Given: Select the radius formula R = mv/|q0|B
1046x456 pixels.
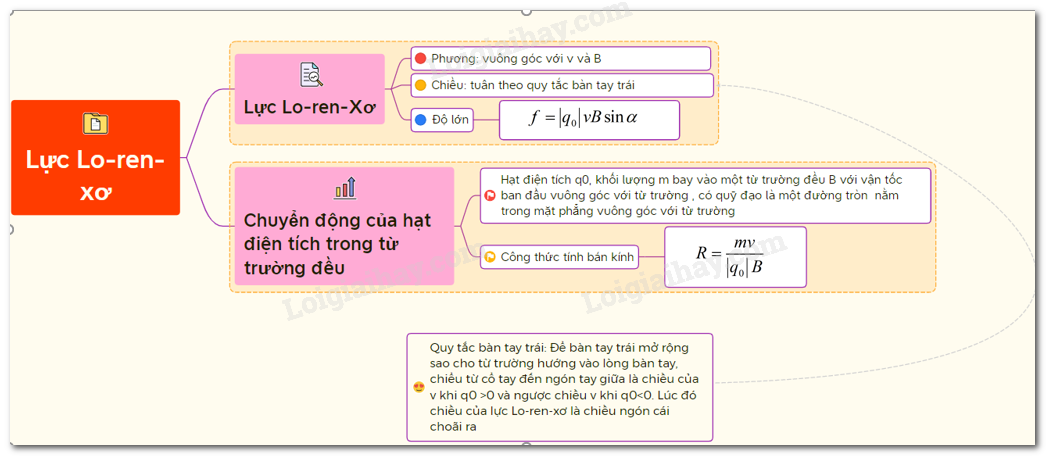Looking at the screenshot, I should click(x=735, y=257).
